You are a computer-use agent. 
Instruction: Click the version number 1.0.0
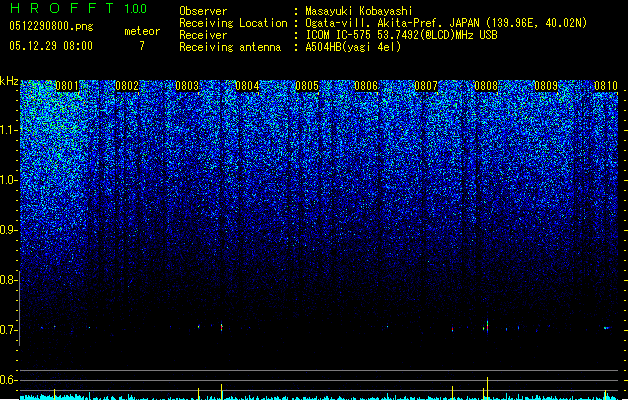click(135, 9)
